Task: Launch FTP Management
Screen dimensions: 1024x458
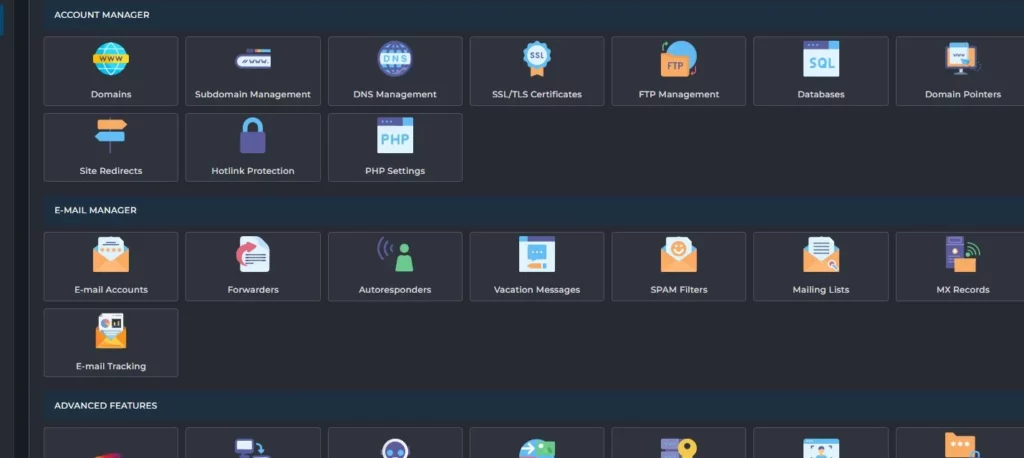Action: click(679, 71)
